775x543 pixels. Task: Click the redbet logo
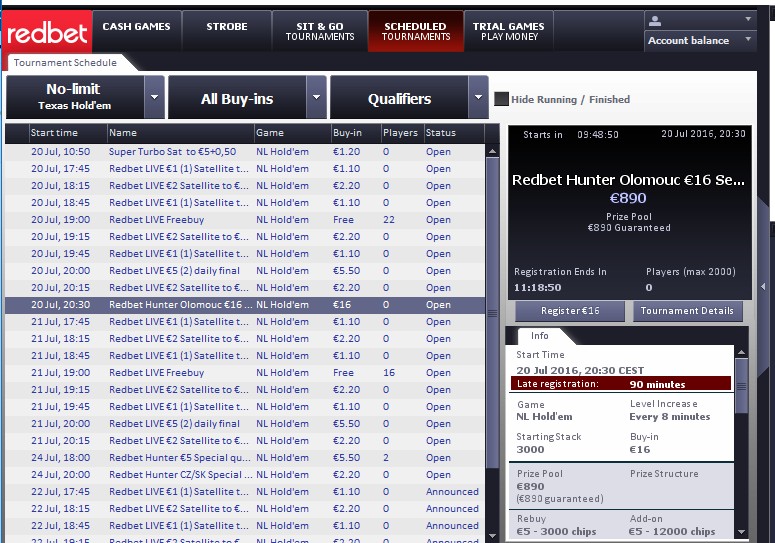47,32
